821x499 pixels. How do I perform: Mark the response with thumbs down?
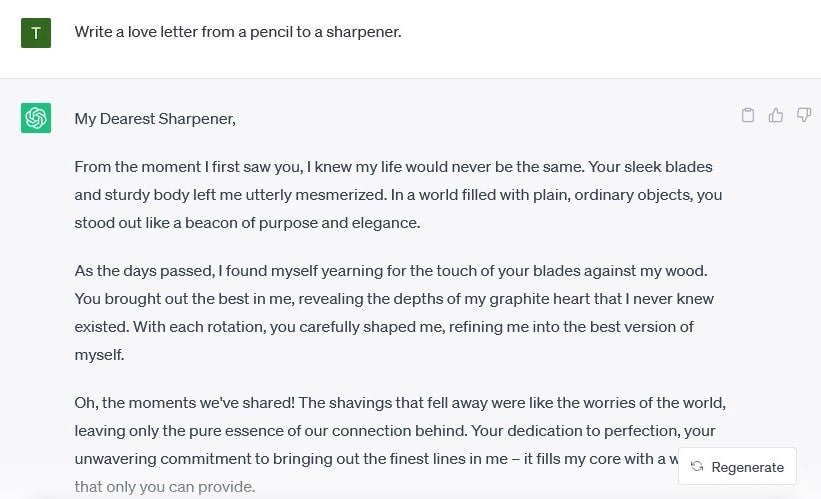[x=804, y=115]
